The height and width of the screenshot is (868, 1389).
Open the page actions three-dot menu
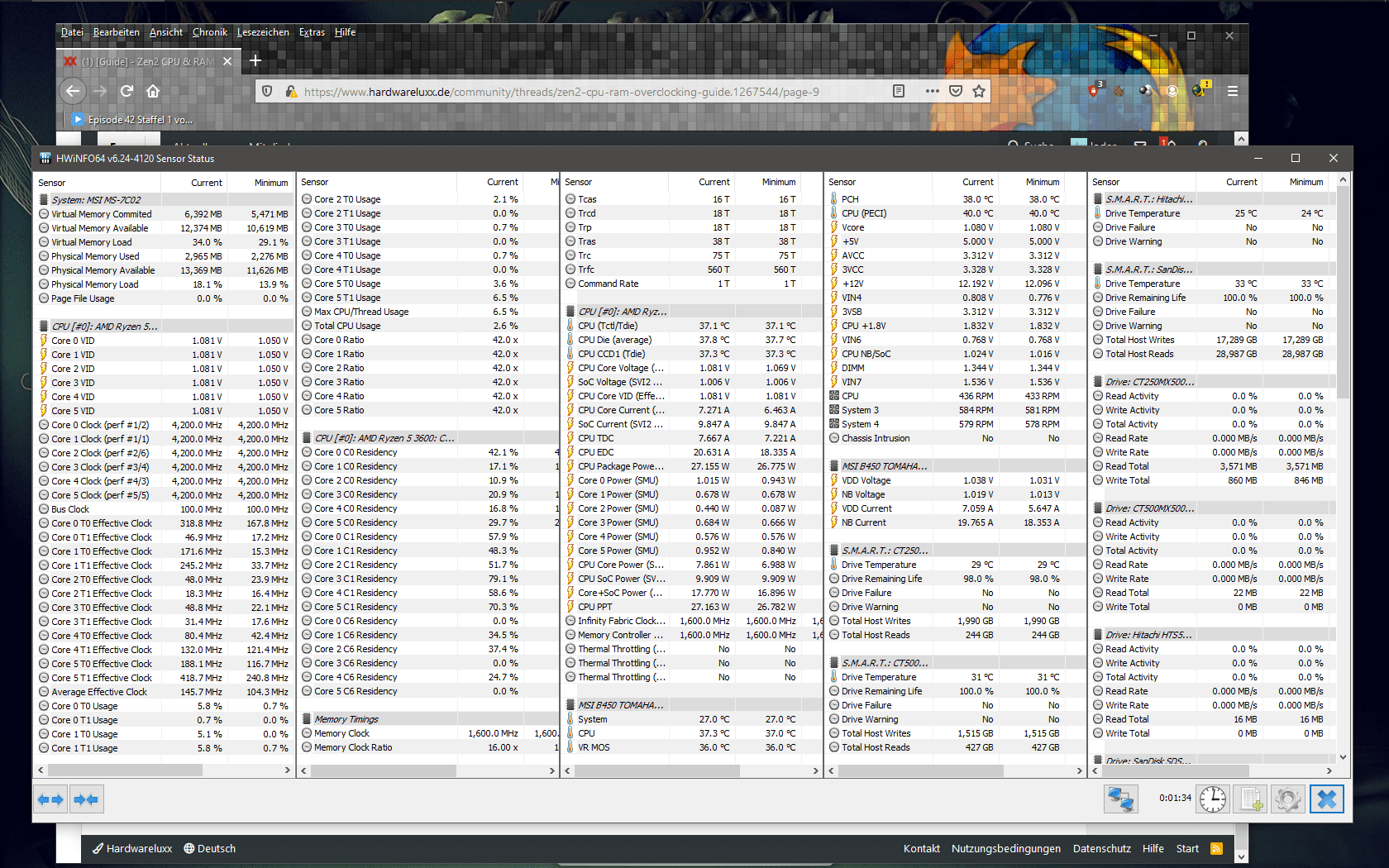[933, 91]
